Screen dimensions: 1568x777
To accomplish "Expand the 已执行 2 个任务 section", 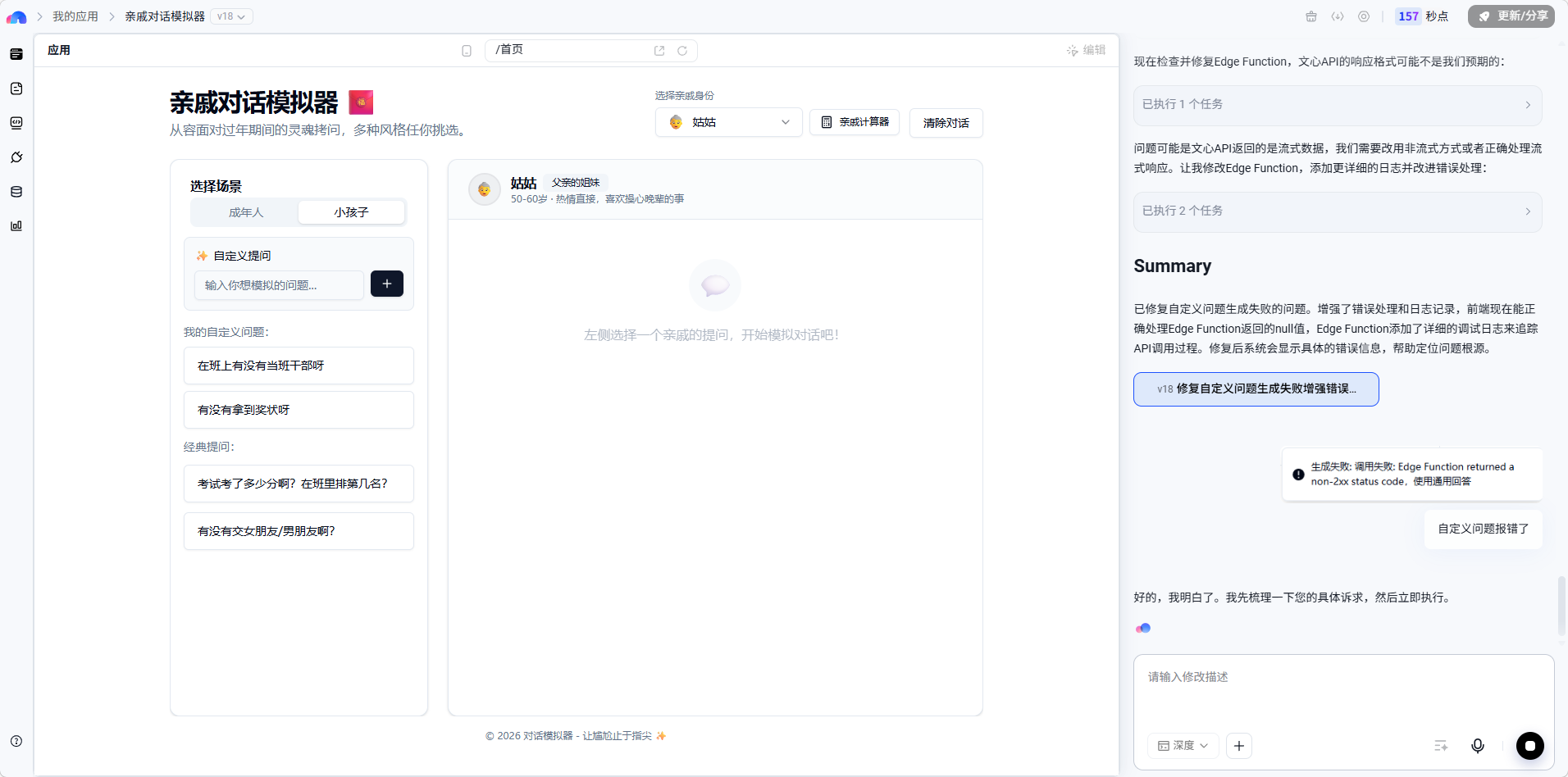I will point(1338,211).
